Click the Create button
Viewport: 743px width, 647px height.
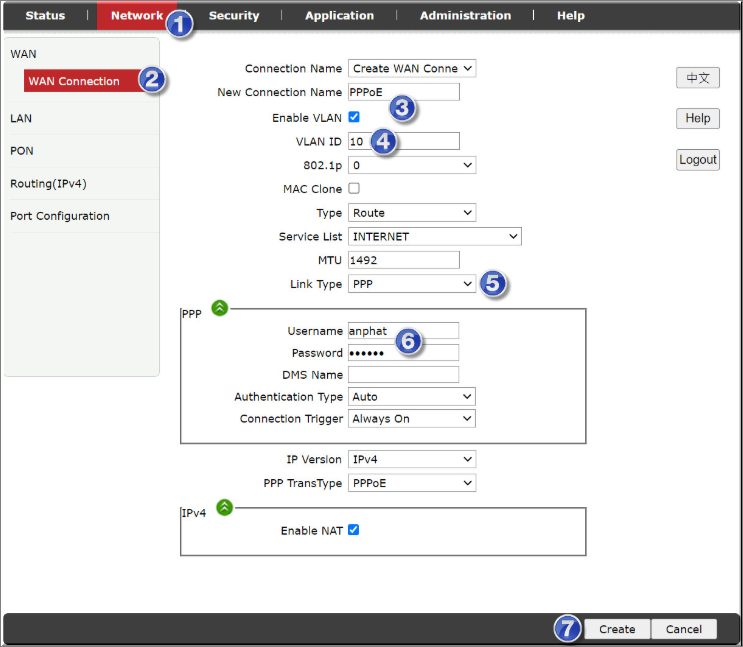pos(617,629)
